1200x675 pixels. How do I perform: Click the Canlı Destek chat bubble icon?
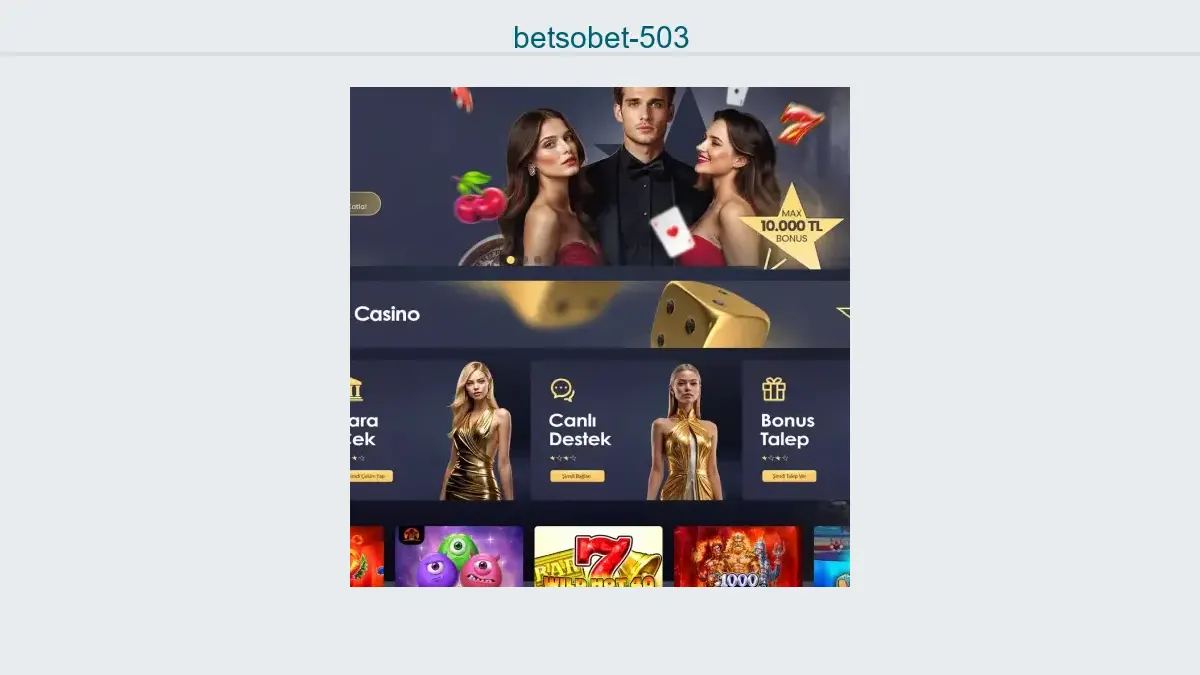[562, 390]
